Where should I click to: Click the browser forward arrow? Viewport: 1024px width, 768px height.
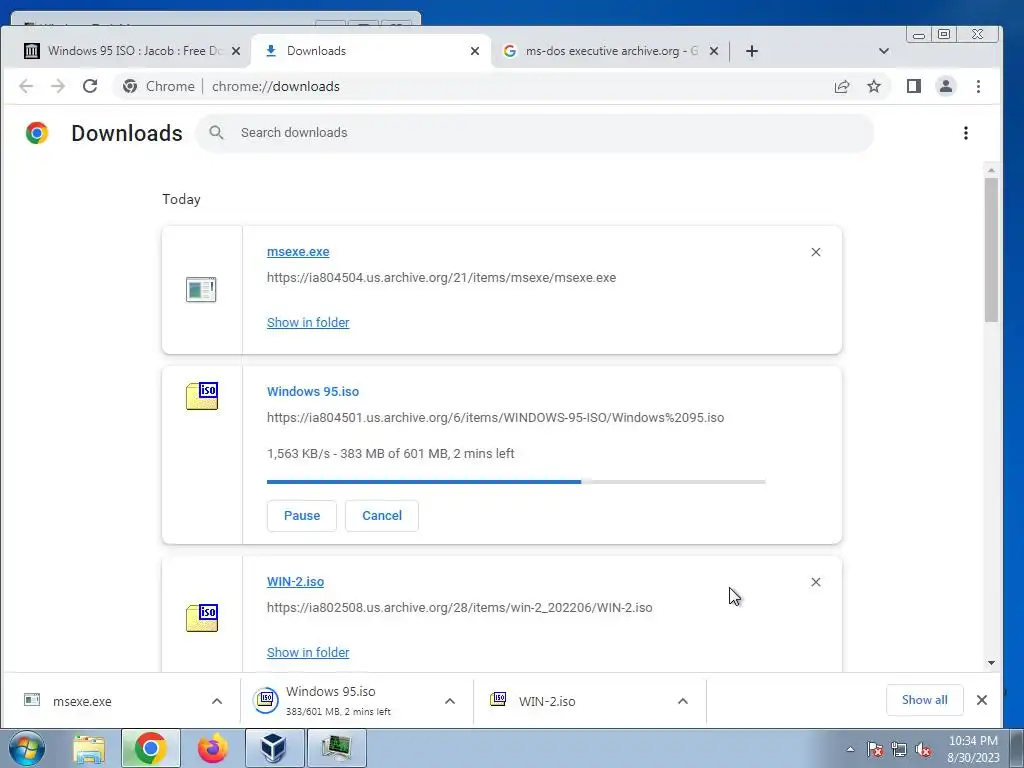pyautogui.click(x=58, y=86)
